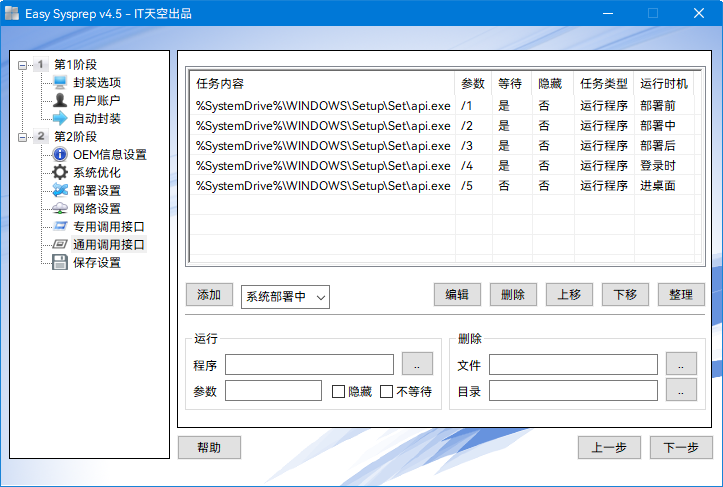Image resolution: width=723 pixels, height=487 pixels.
Task: Toggle the 隐藏 checkbox
Action: pos(338,392)
